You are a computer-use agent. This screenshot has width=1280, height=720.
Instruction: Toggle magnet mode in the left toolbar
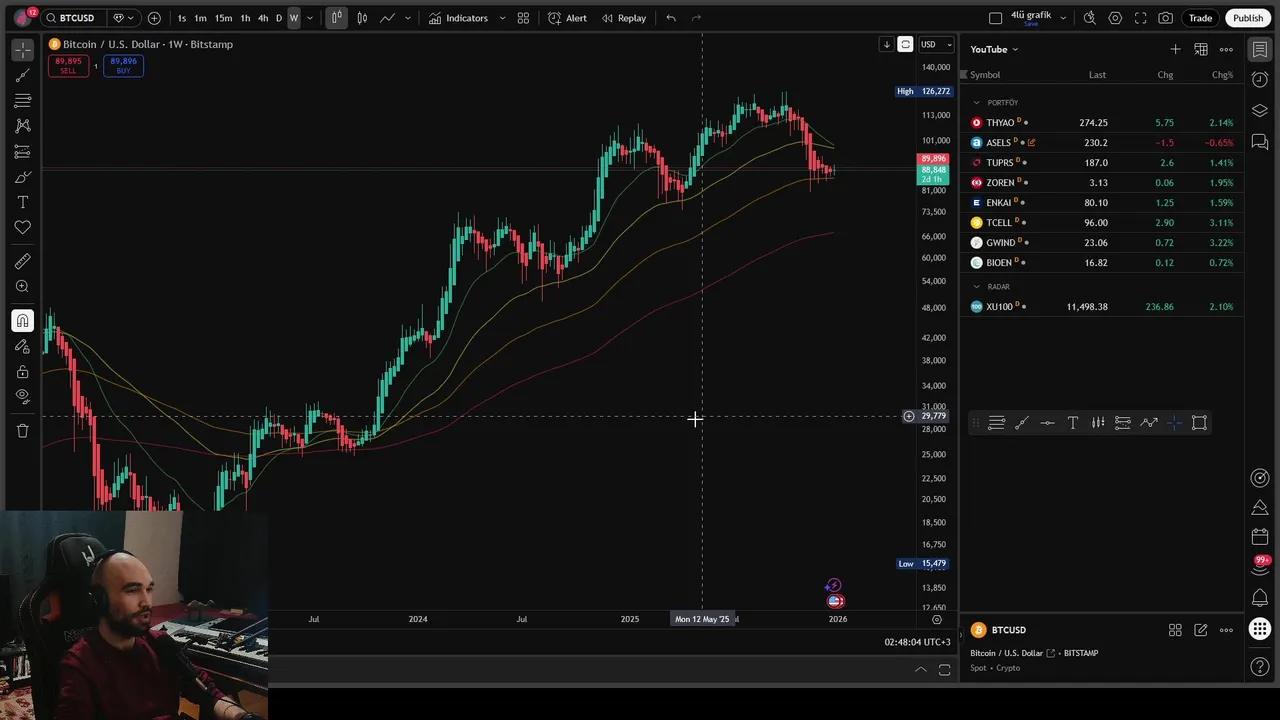(22, 321)
